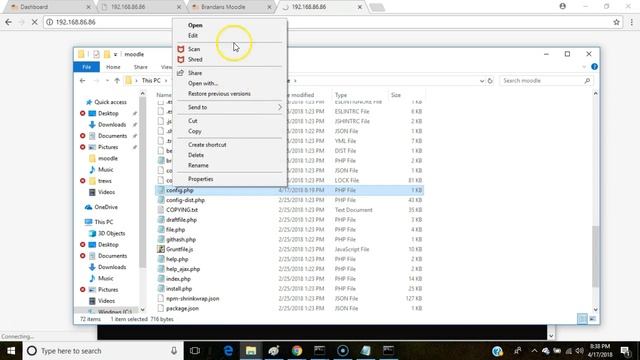Viewport: 640px width, 360px height.
Task: Click the Explorer up-one-level arrow
Action: (x=117, y=81)
